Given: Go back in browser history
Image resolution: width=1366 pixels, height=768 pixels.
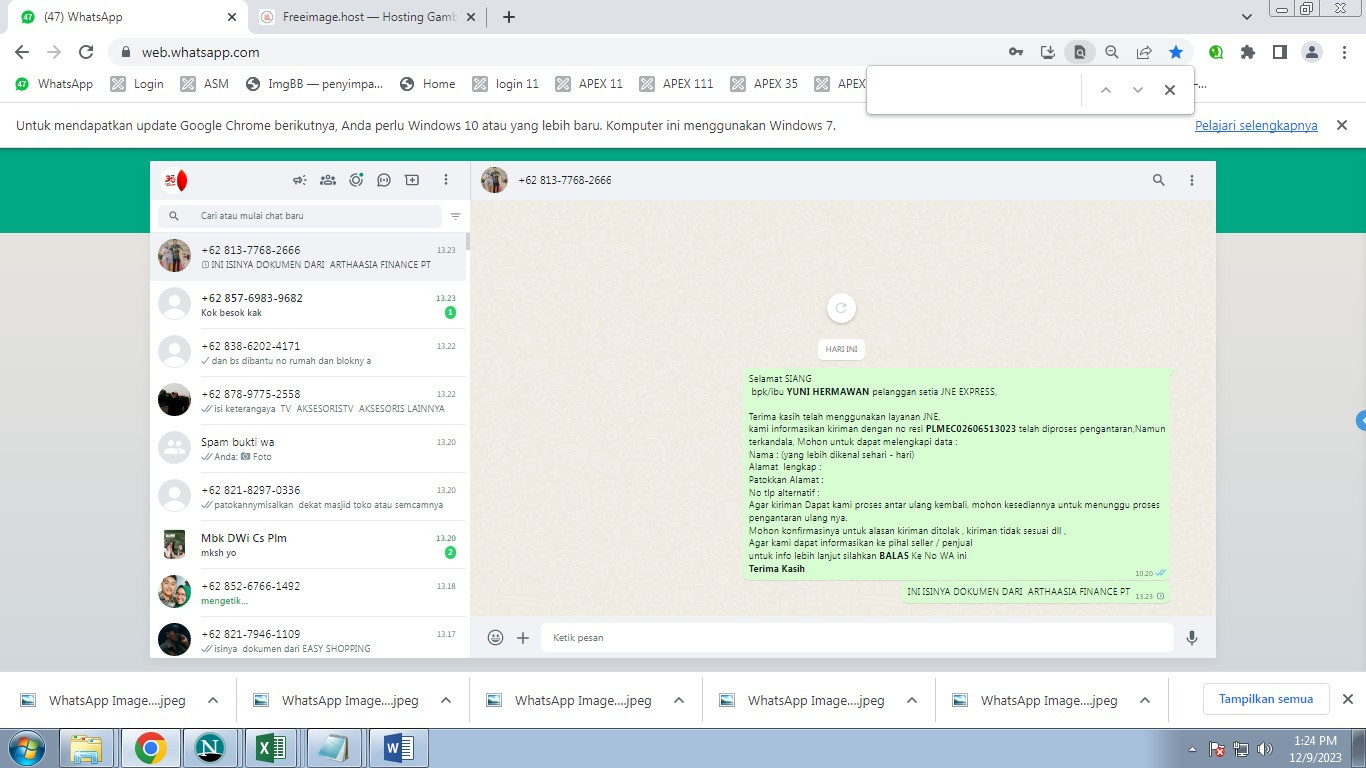Looking at the screenshot, I should point(22,52).
